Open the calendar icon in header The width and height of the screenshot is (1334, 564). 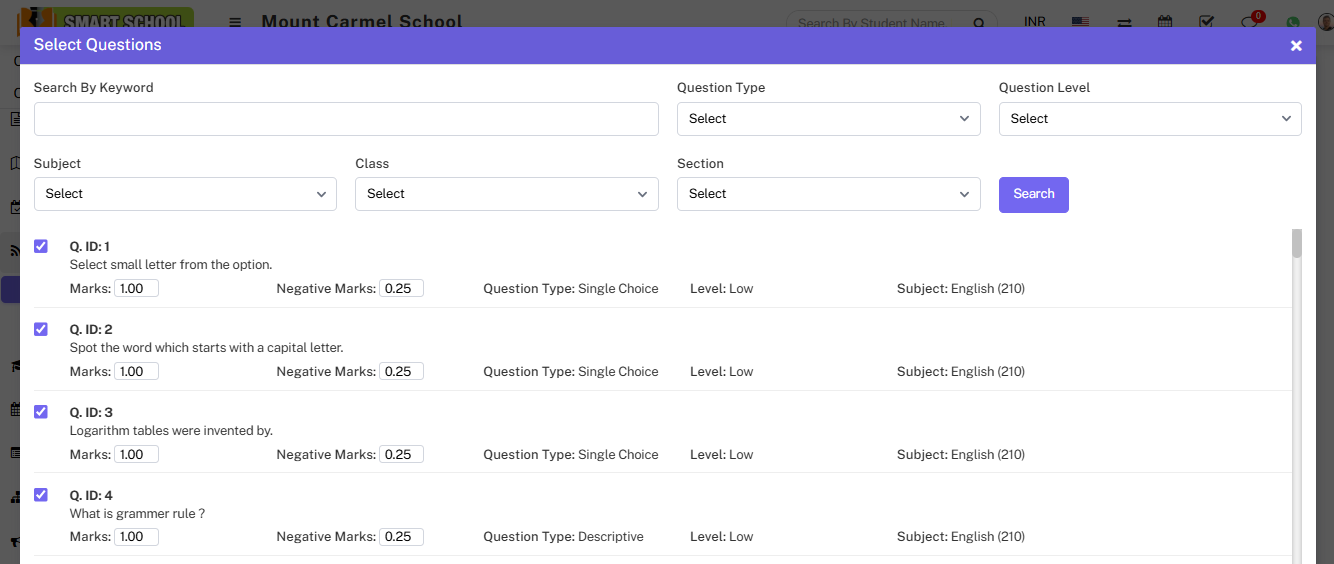[1165, 22]
